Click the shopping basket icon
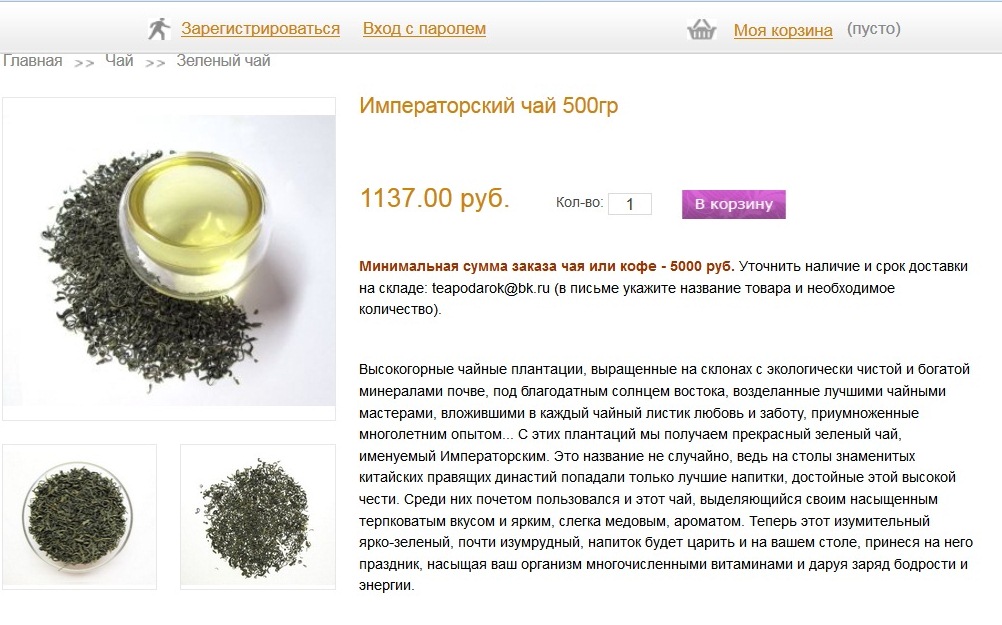Screen dimensions: 1002x625 point(701,29)
